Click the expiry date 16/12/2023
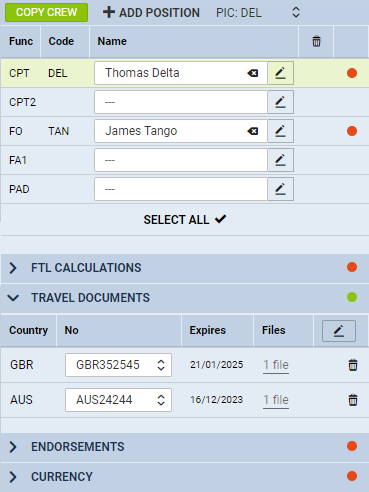Screen dimensions: 369x492 pyautogui.click(x=217, y=399)
